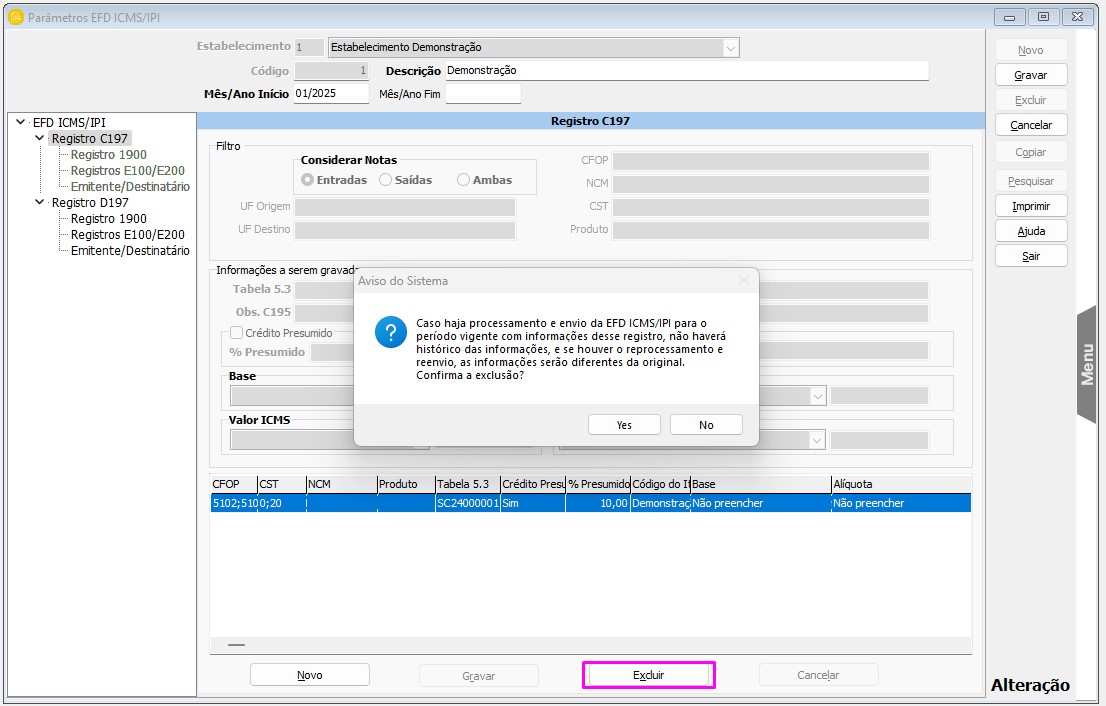Select the Saídas radio option
Viewport: 1106px width, 706px height.
tap(386, 180)
